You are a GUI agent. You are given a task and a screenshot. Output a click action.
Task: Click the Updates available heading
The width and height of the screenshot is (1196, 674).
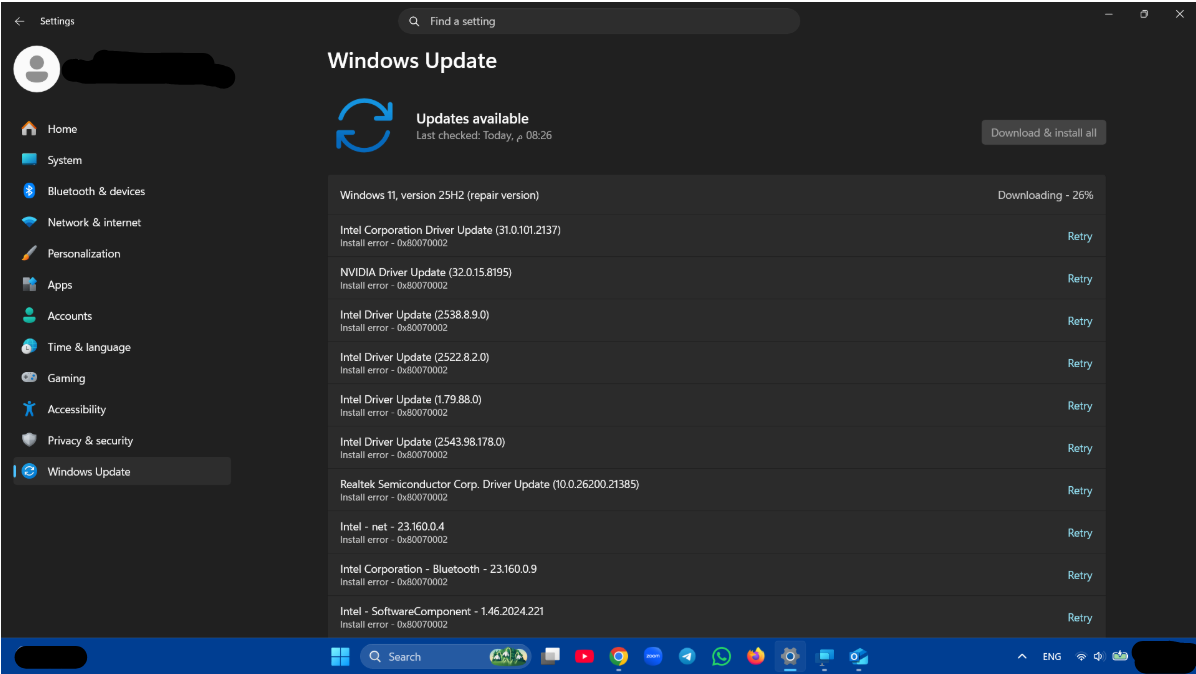click(472, 119)
